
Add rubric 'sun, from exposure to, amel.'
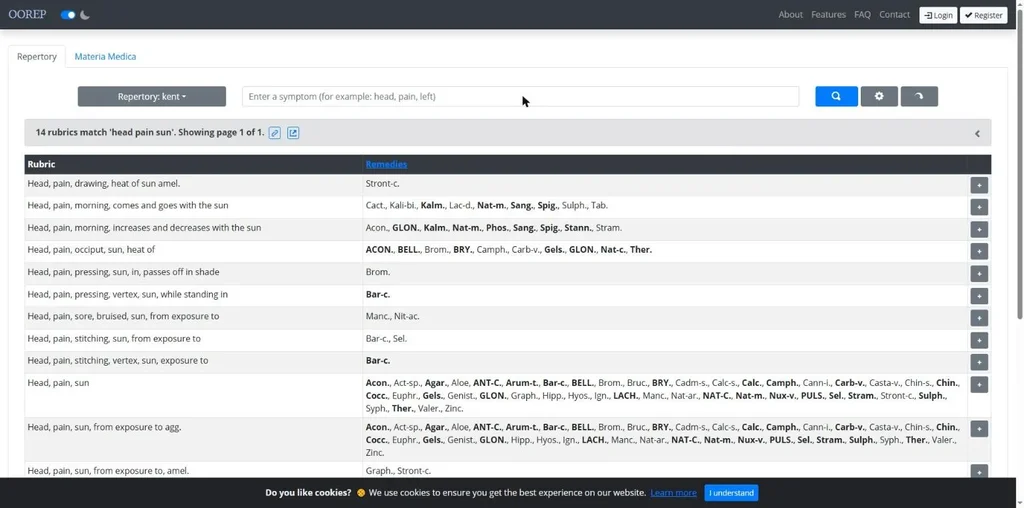tap(979, 472)
